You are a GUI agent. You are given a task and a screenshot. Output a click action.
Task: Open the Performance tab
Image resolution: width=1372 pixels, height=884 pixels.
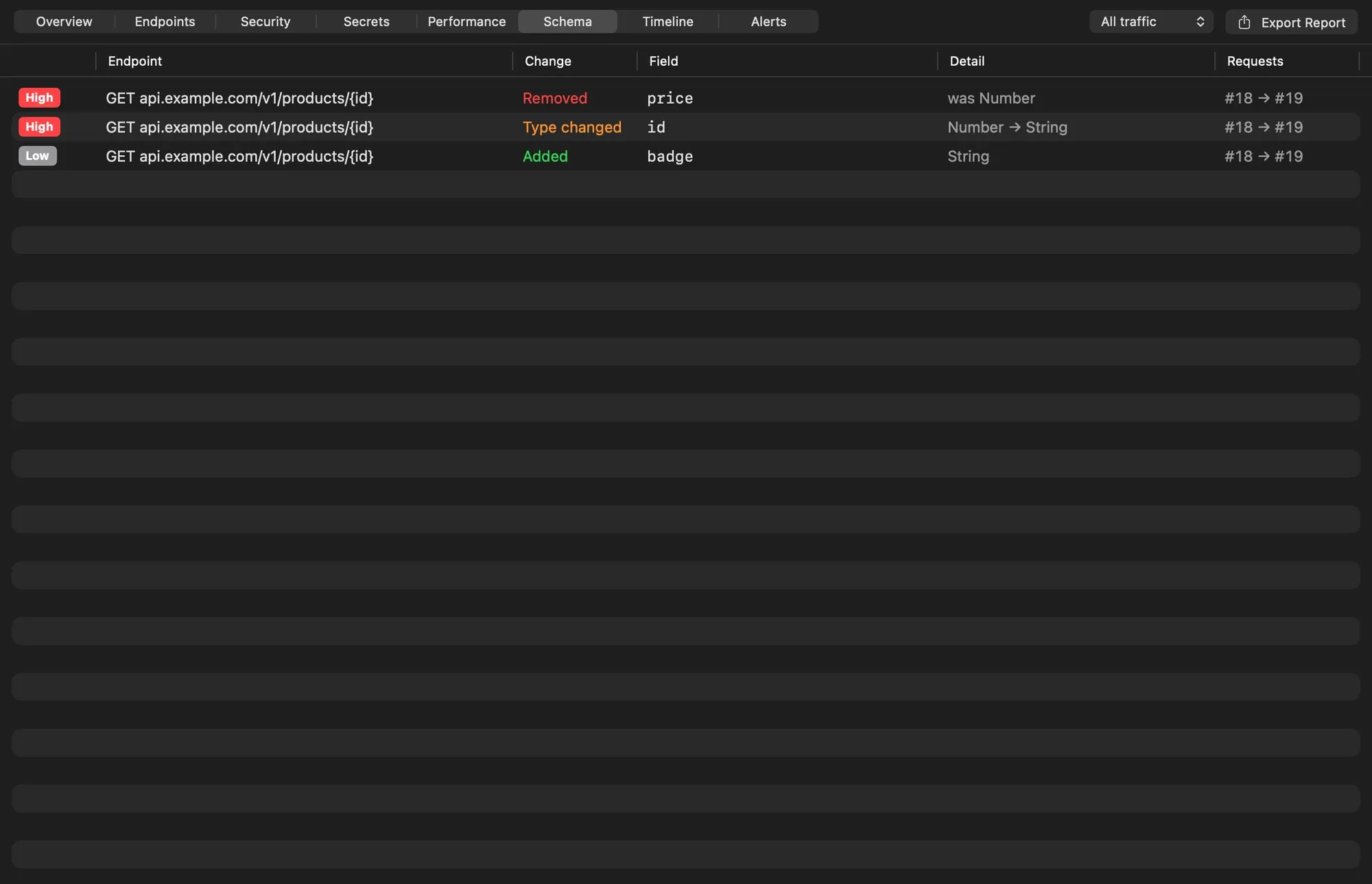pyautogui.click(x=466, y=21)
